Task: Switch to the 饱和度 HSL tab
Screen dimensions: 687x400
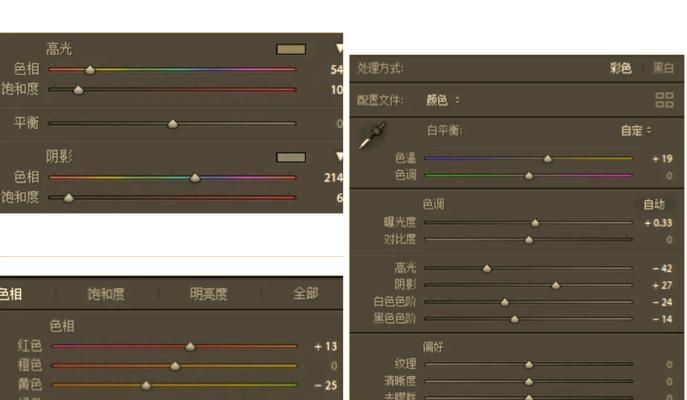Action: pos(106,294)
